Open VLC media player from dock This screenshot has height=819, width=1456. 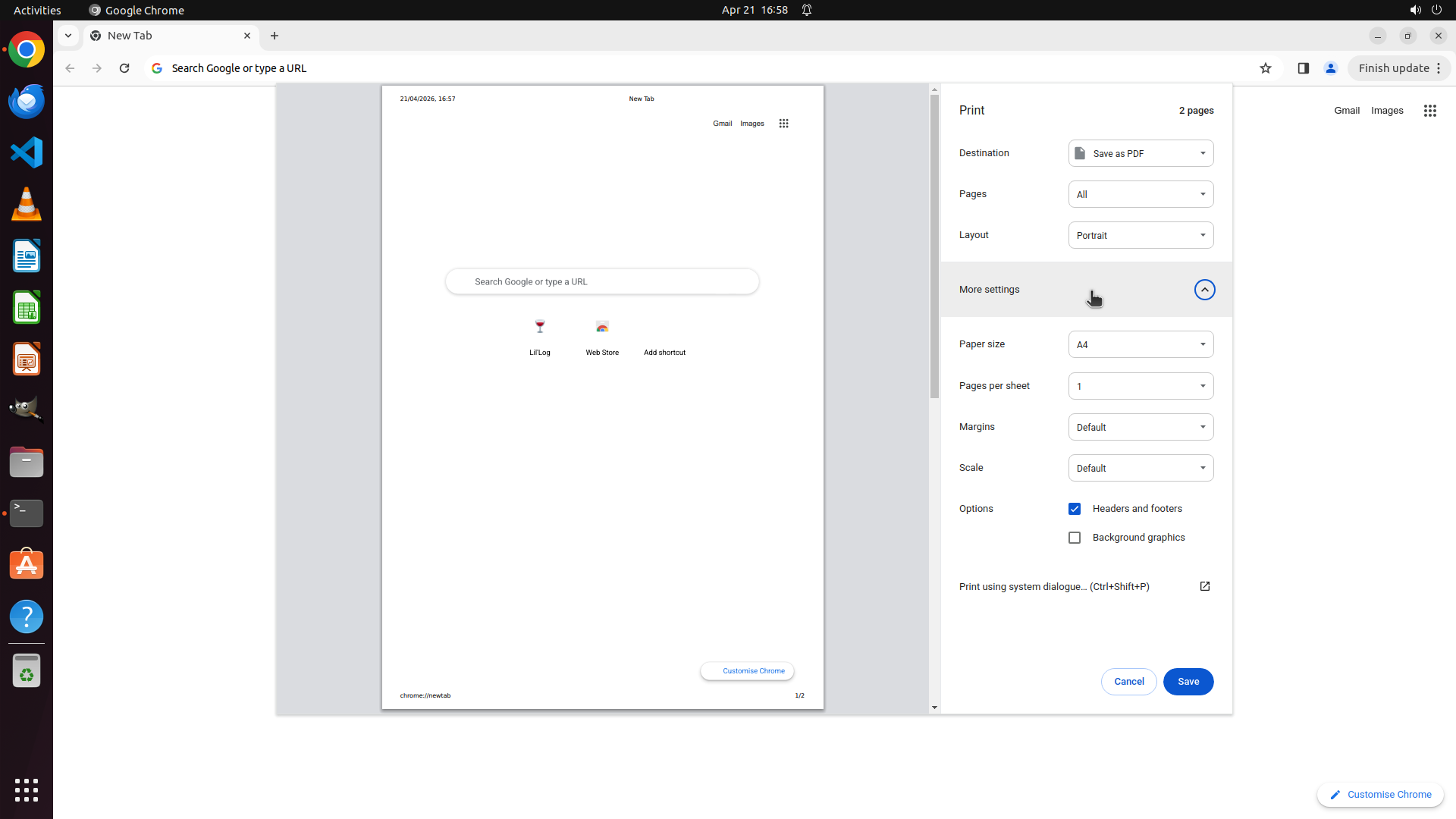click(27, 204)
